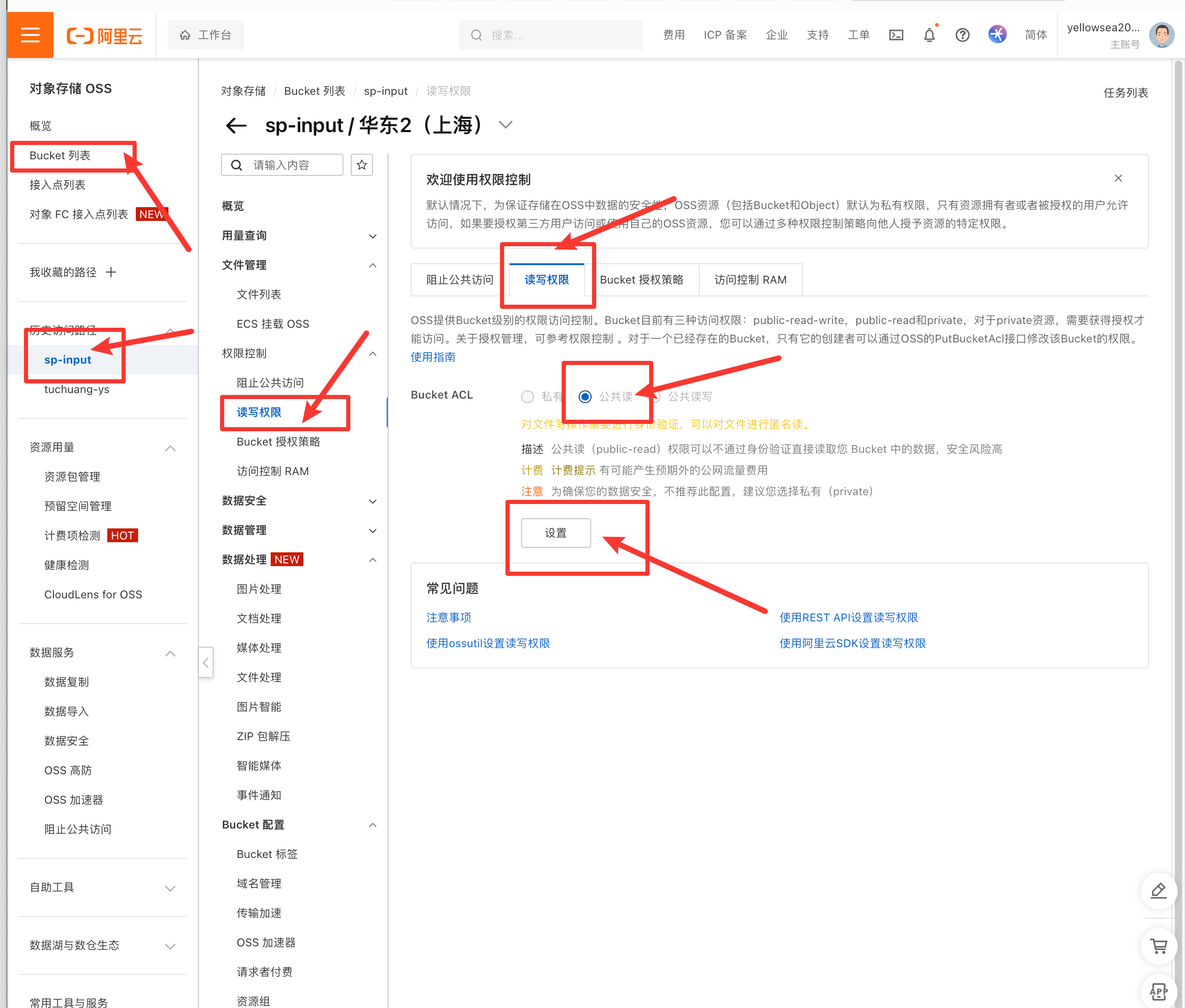Open the Cloud Shell terminal icon

[x=896, y=35]
